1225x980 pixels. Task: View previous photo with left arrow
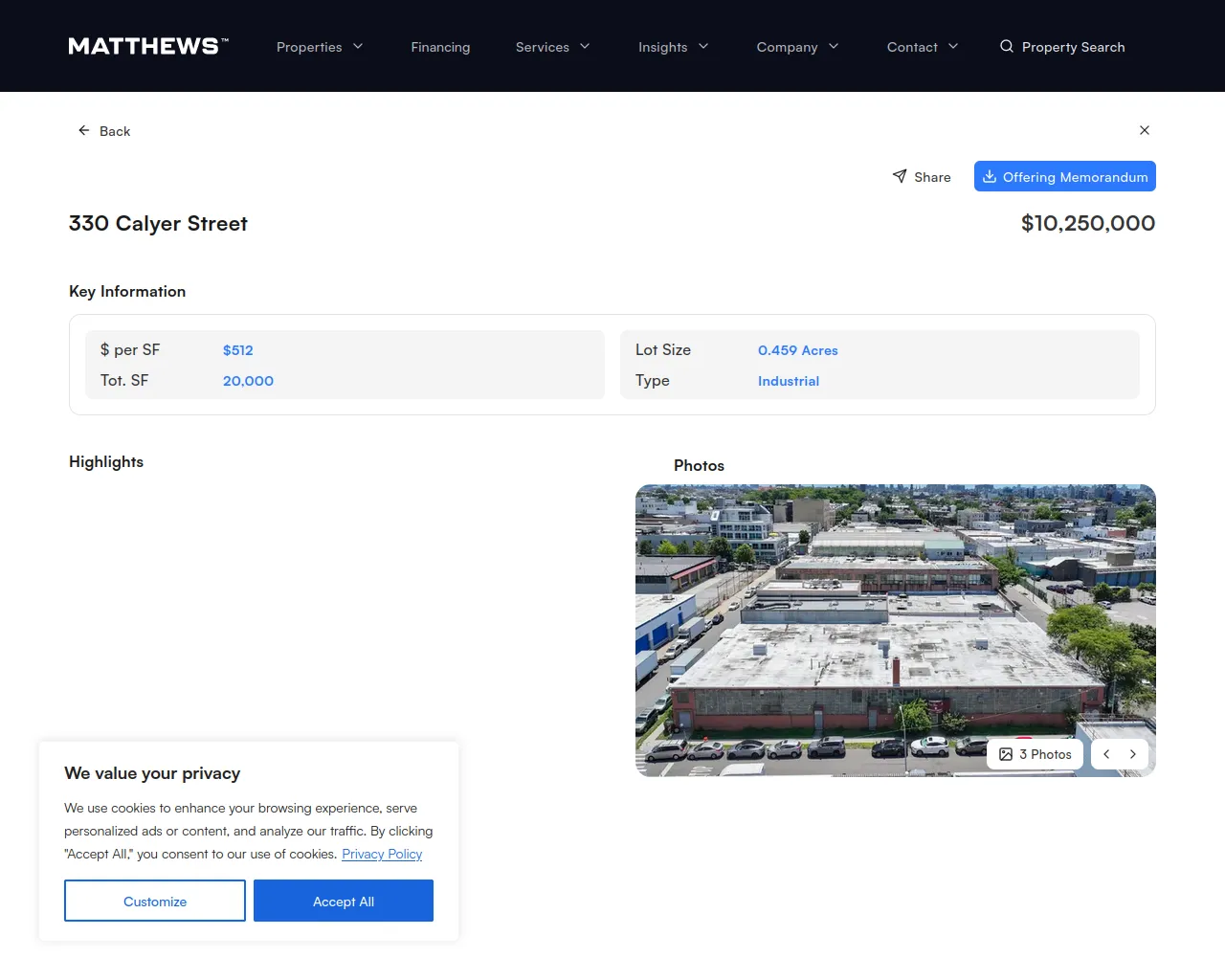point(1106,754)
